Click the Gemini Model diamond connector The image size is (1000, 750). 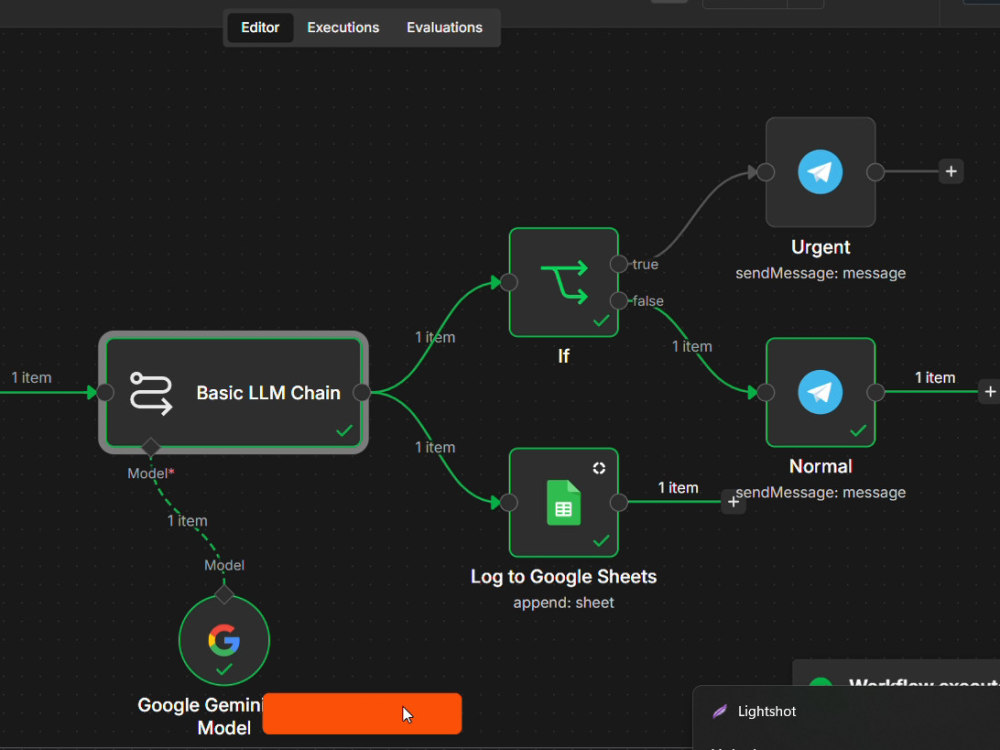pyautogui.click(x=224, y=594)
